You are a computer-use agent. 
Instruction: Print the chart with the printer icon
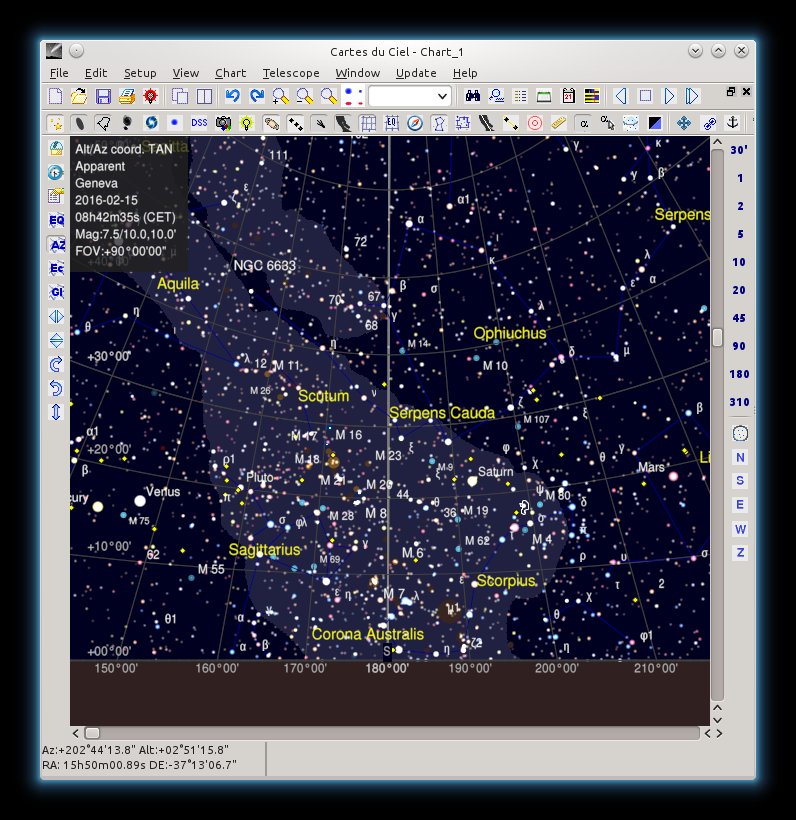point(127,96)
